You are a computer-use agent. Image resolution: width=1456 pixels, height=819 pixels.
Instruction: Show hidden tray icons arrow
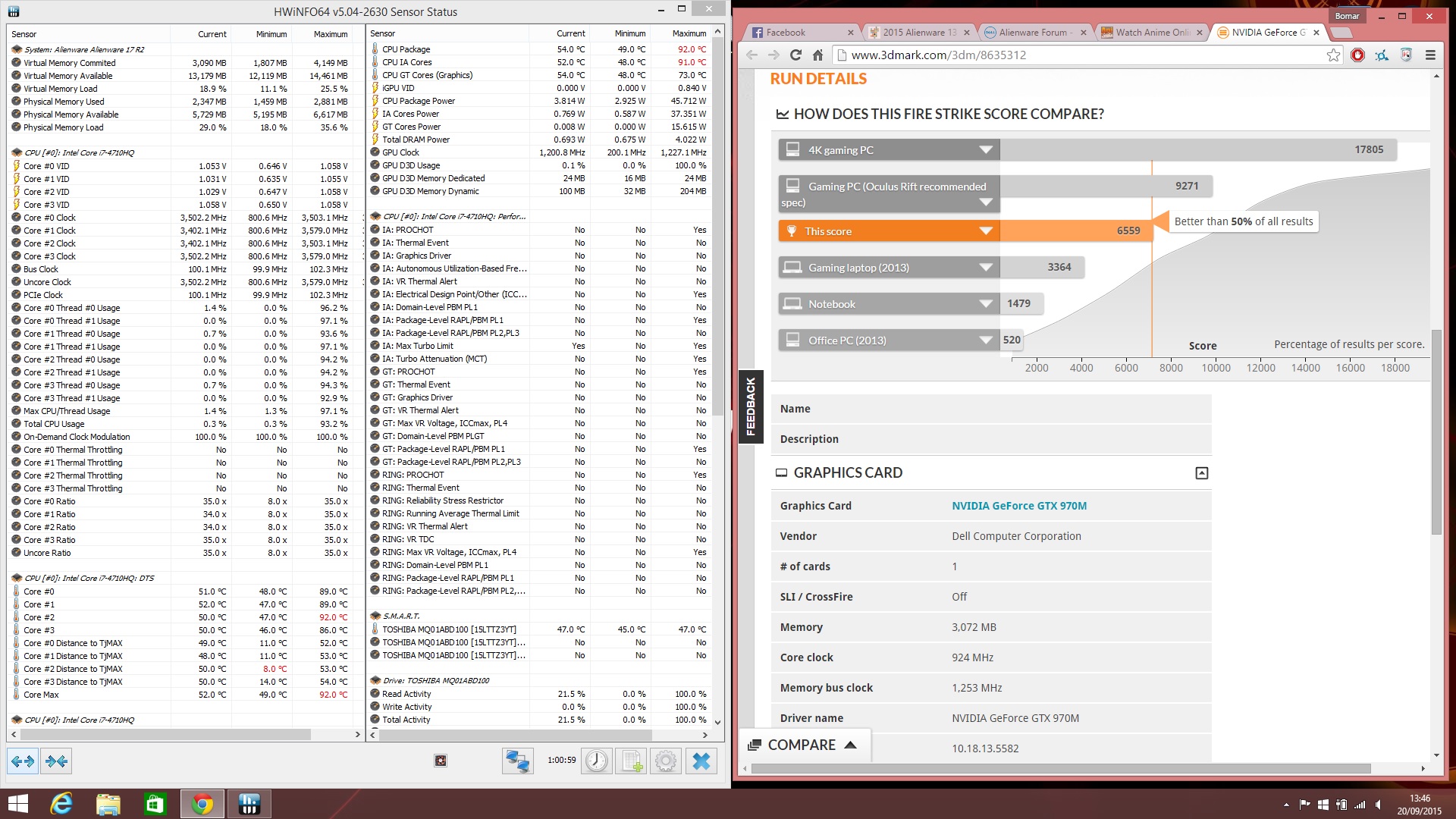click(1286, 805)
